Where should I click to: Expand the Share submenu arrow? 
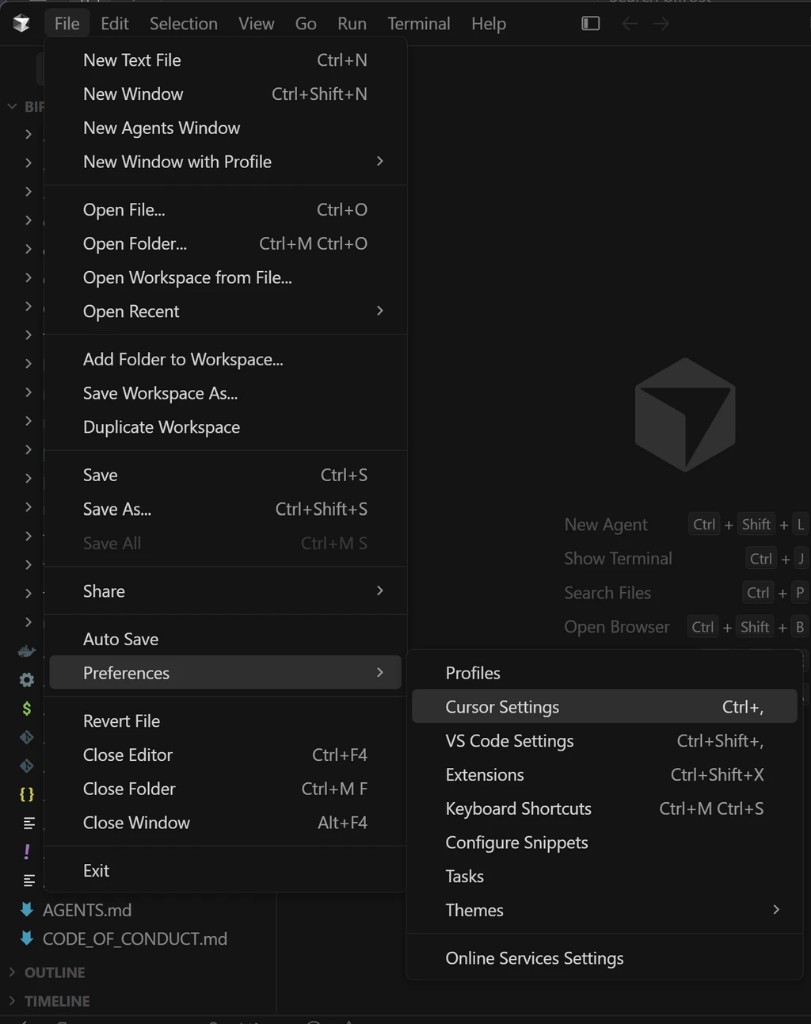pyautogui.click(x=379, y=590)
